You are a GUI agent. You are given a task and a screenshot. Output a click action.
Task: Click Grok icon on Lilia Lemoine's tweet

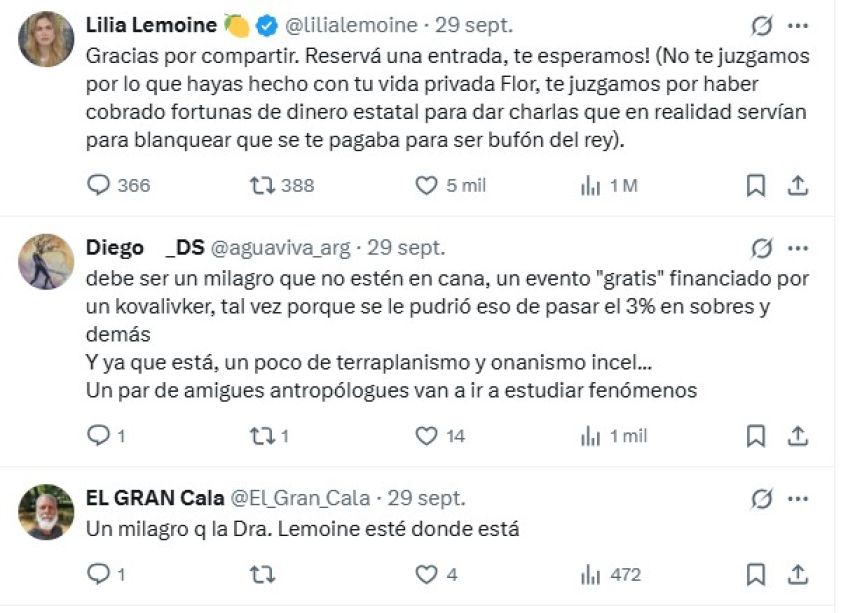pos(761,25)
